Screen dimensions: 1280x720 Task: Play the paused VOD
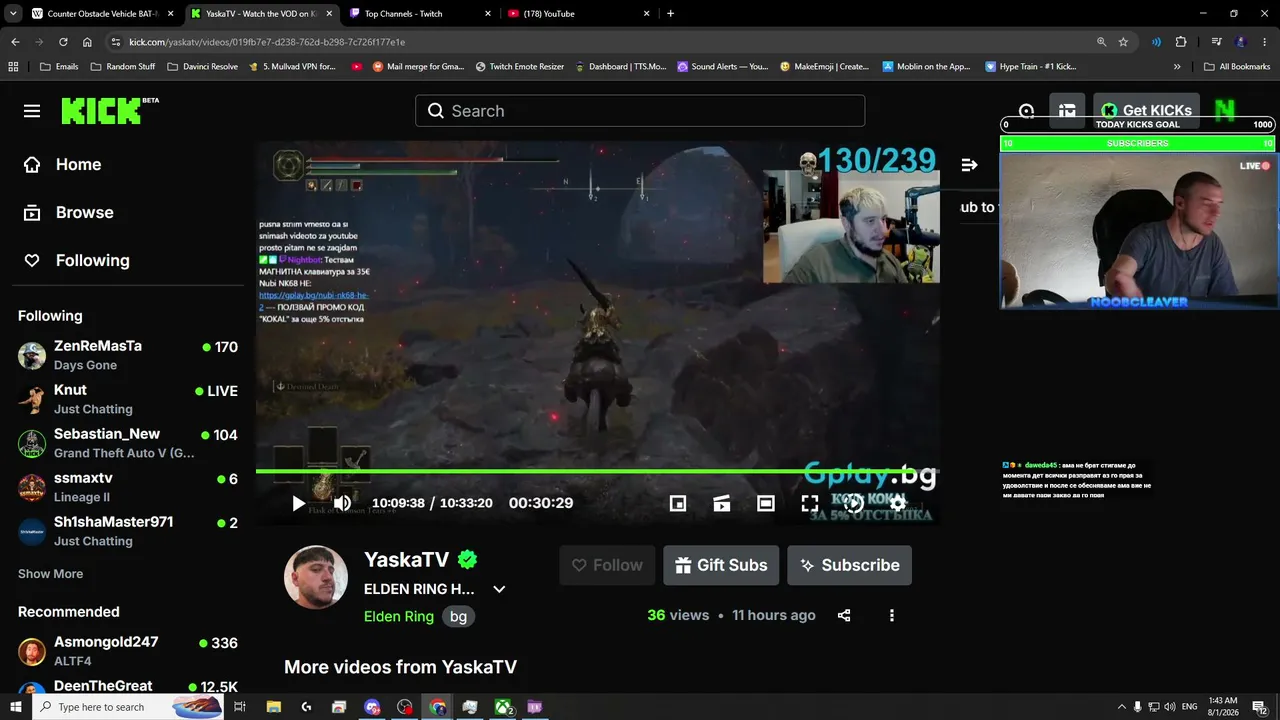point(298,503)
